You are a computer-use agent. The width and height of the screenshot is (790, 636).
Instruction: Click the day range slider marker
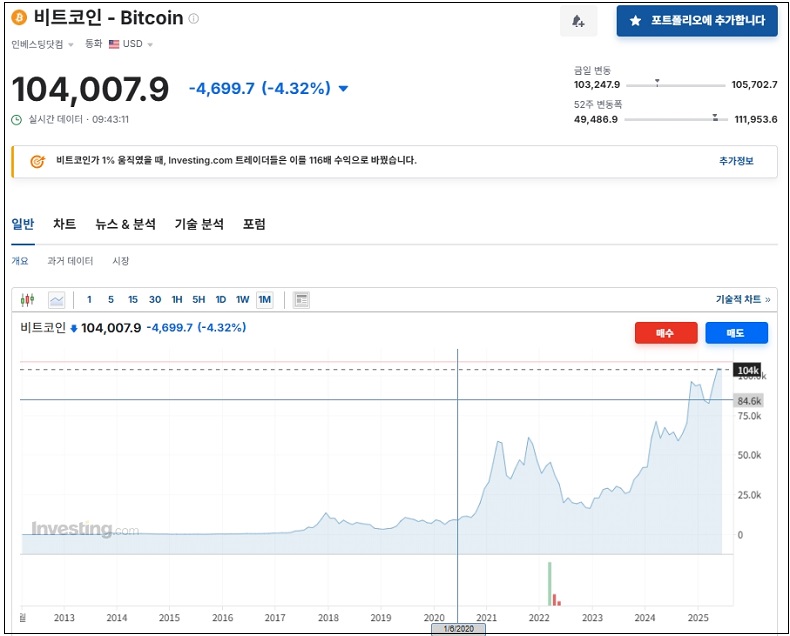click(657, 82)
